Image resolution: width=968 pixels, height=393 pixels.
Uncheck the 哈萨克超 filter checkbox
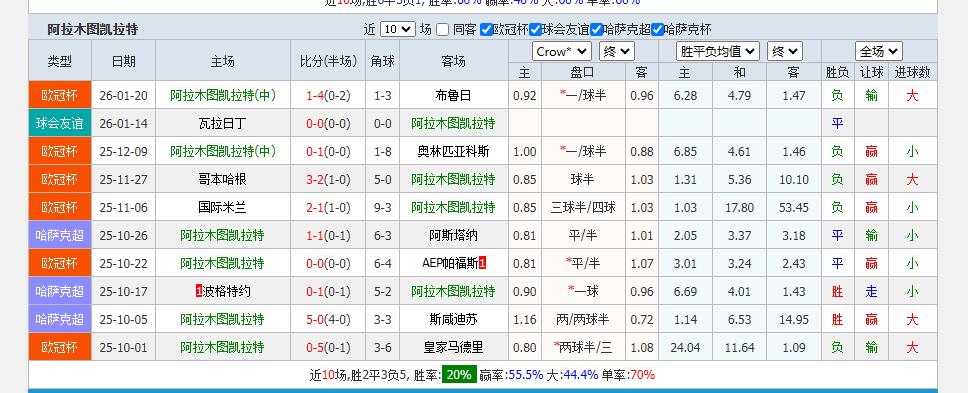596,29
